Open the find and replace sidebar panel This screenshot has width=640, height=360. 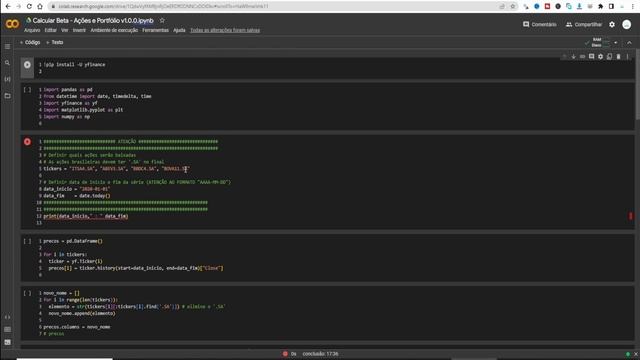coord(7,63)
